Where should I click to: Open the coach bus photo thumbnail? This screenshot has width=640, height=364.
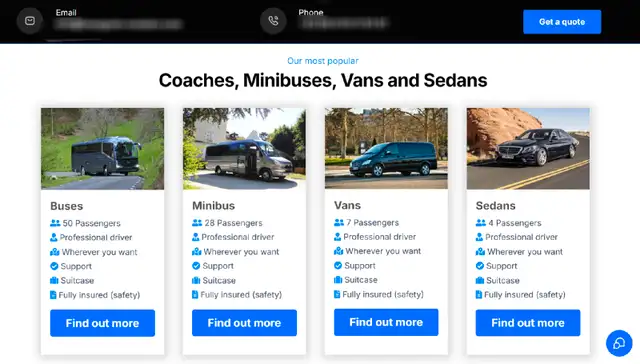coord(102,149)
